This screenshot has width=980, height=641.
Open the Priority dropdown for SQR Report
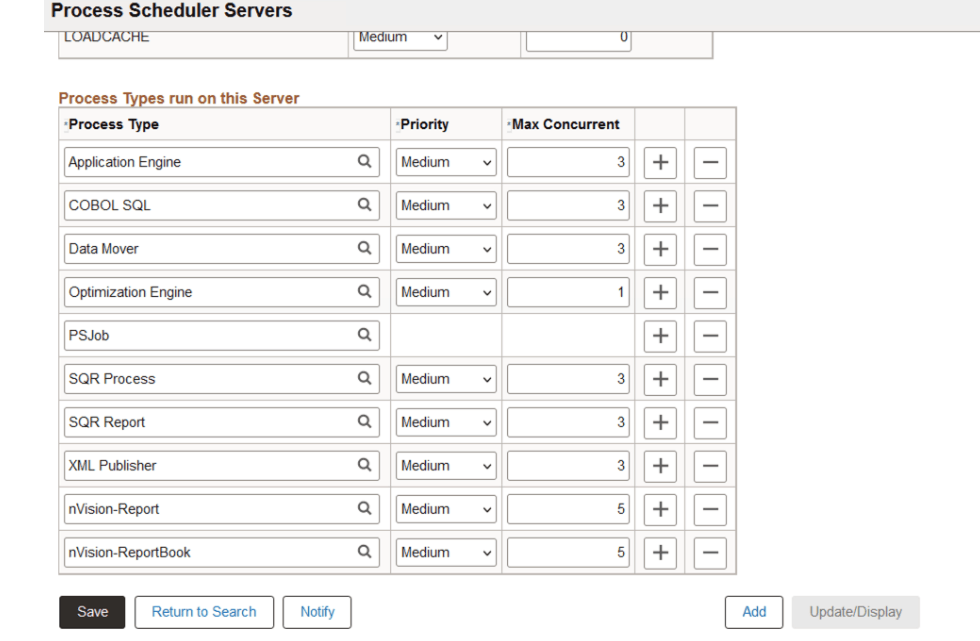point(445,422)
